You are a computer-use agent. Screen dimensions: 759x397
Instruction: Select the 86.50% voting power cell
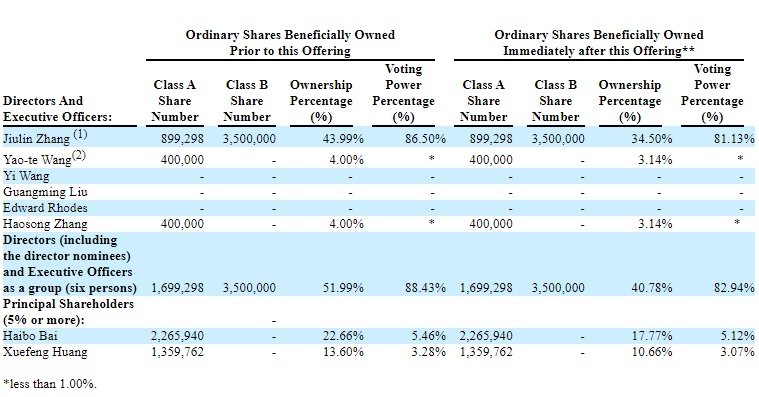click(x=425, y=139)
